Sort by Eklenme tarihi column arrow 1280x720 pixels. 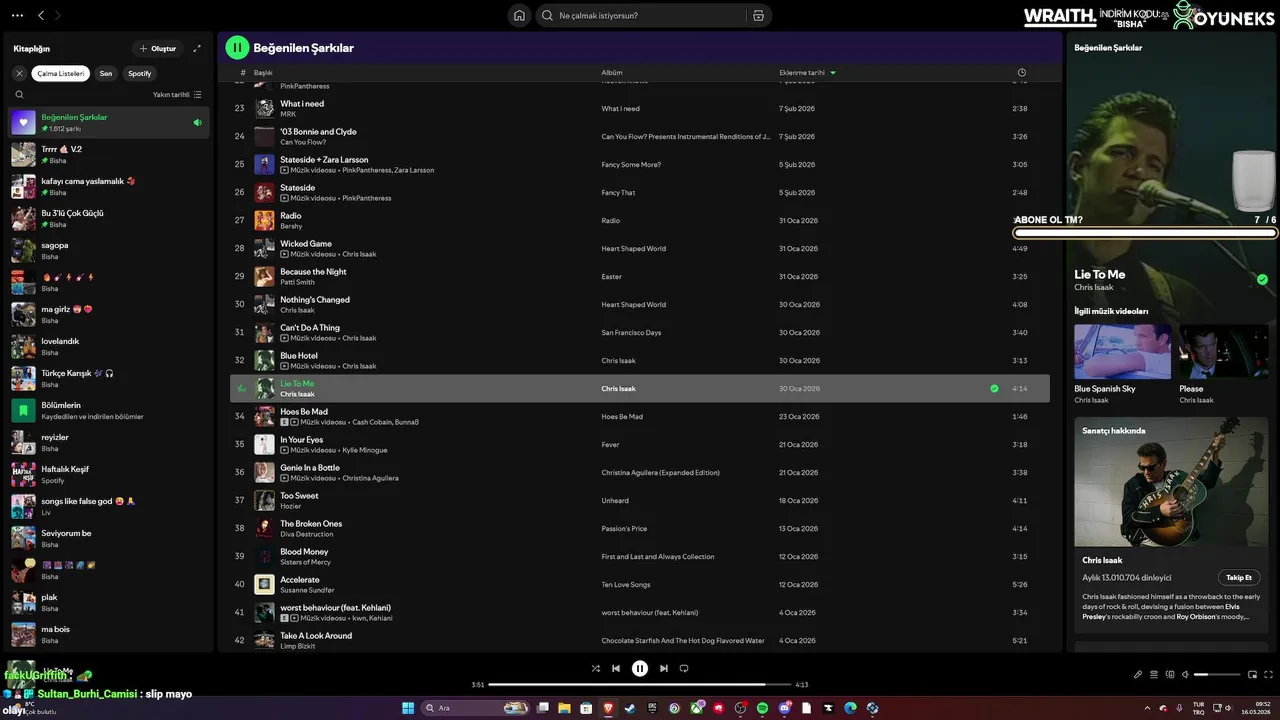click(x=832, y=73)
